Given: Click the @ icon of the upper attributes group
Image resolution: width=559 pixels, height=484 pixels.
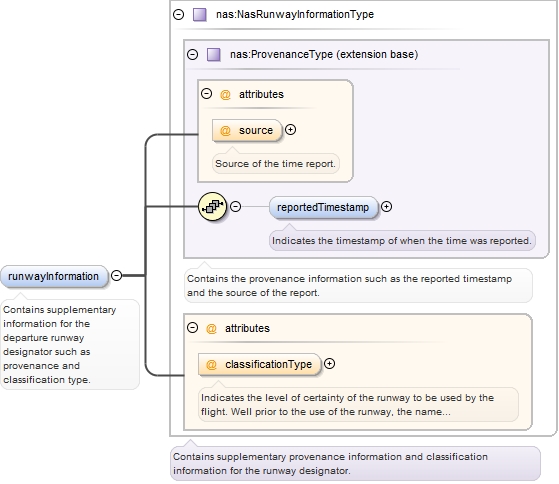Looking at the screenshot, I should [x=225, y=94].
